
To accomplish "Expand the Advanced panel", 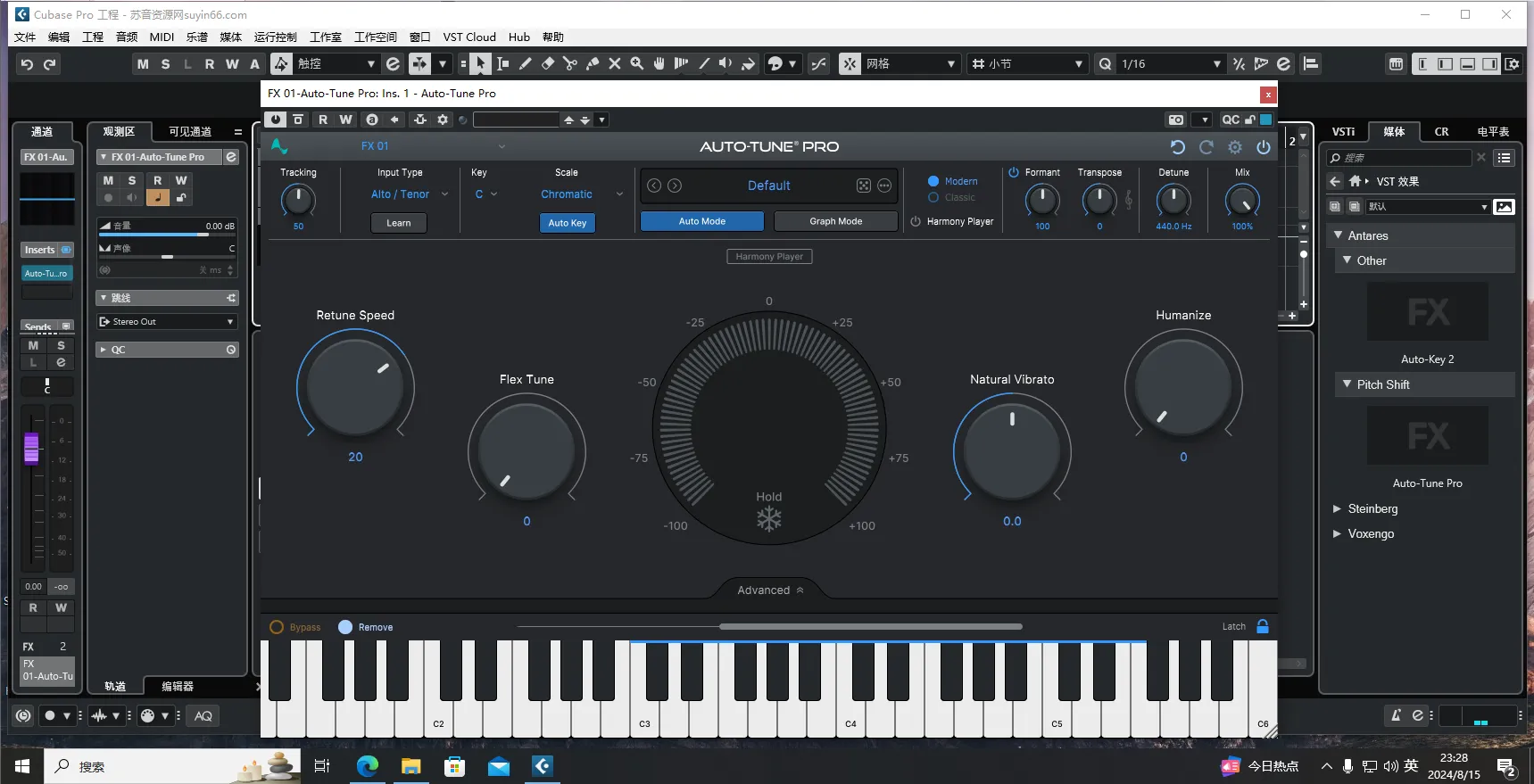I will (770, 590).
